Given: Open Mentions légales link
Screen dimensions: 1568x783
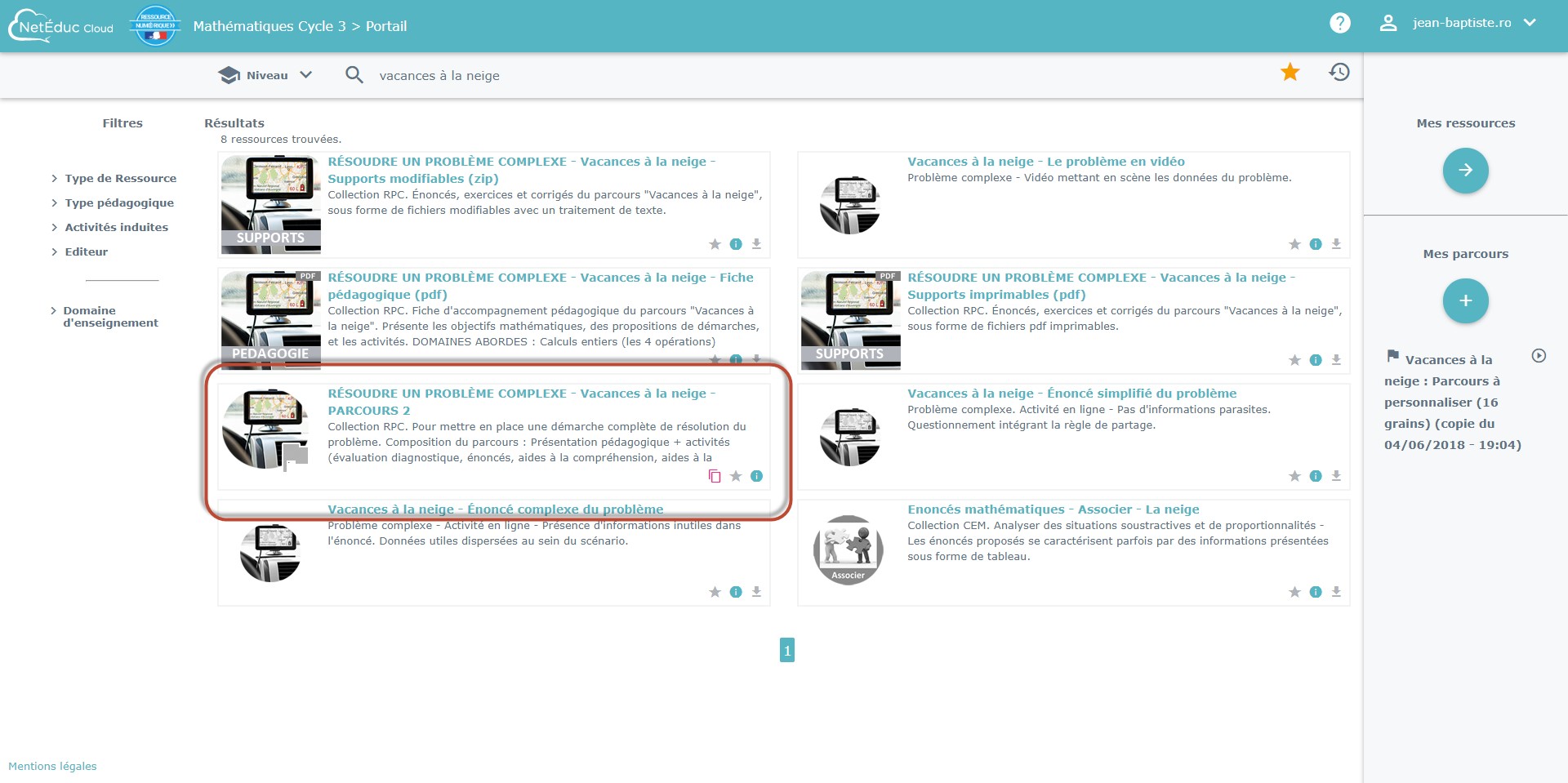Looking at the screenshot, I should 52,766.
